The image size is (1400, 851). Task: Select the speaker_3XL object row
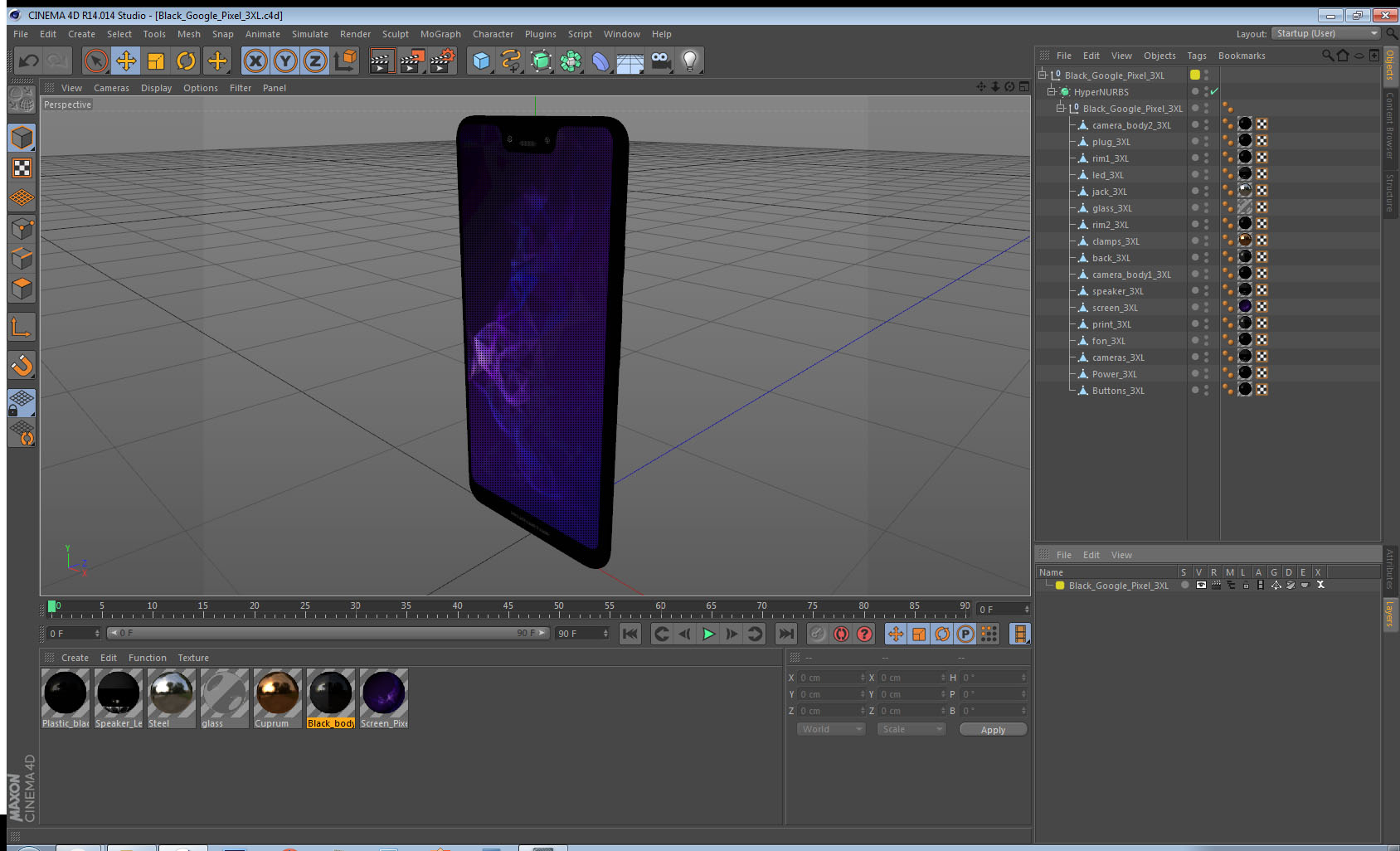(1117, 291)
